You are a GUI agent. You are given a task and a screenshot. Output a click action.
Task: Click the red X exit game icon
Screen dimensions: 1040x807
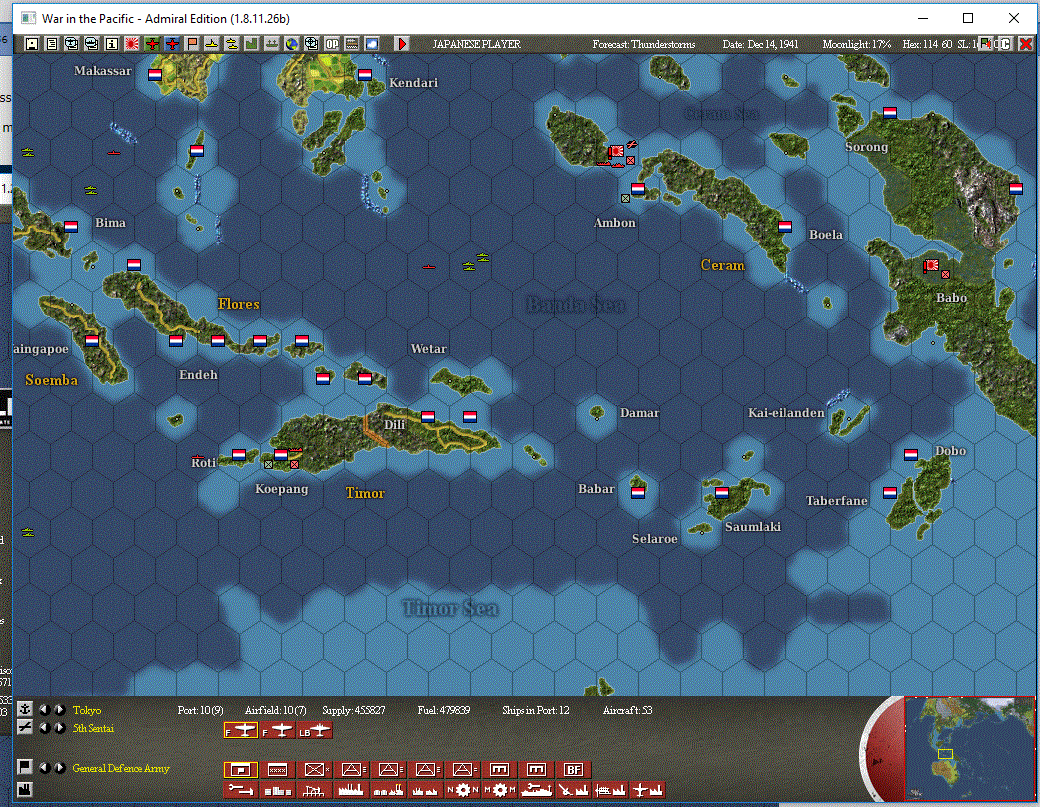[x=1025, y=44]
